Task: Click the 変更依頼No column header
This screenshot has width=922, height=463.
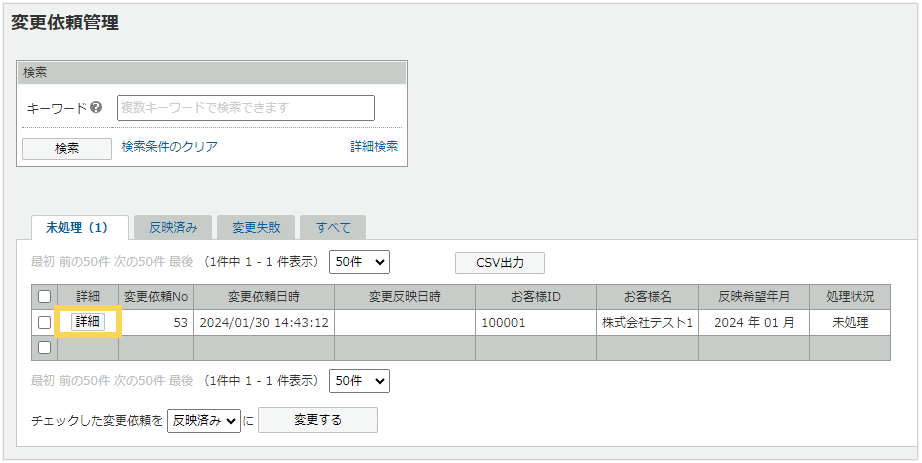Action: (x=155, y=297)
